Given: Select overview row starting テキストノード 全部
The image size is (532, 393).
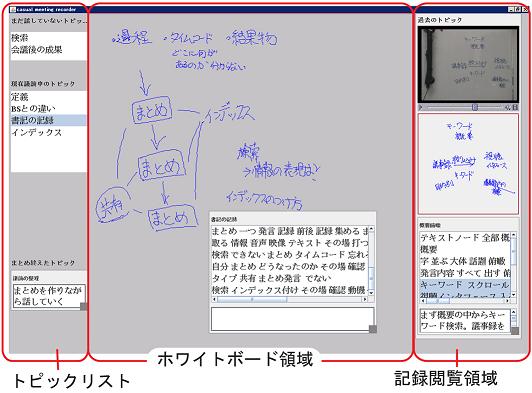Looking at the screenshot, I should pyautogui.click(x=465, y=238).
